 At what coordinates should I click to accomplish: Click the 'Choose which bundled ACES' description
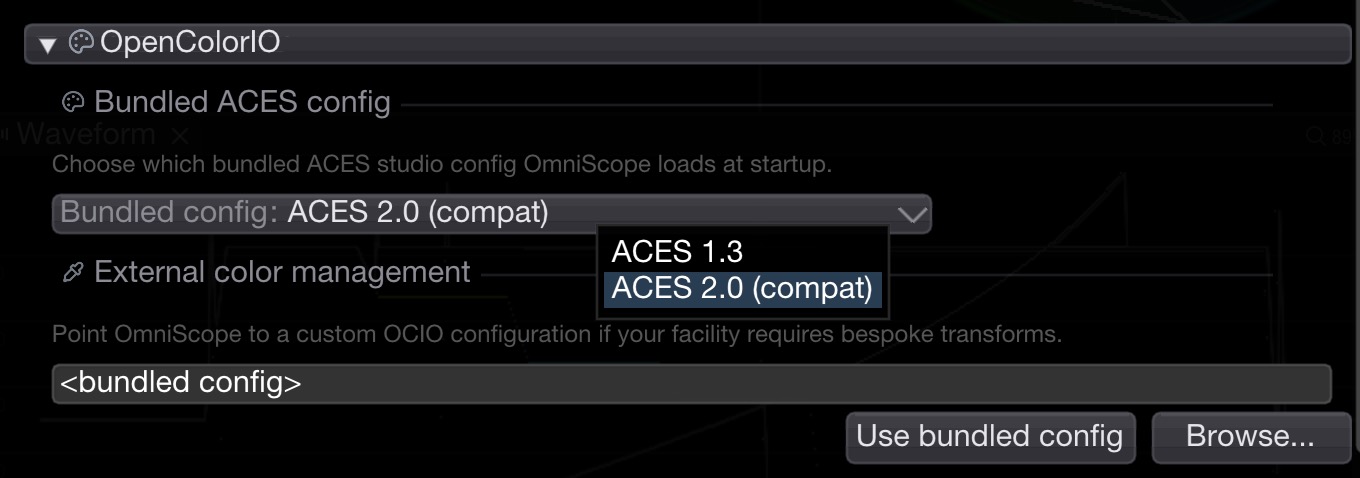point(442,164)
